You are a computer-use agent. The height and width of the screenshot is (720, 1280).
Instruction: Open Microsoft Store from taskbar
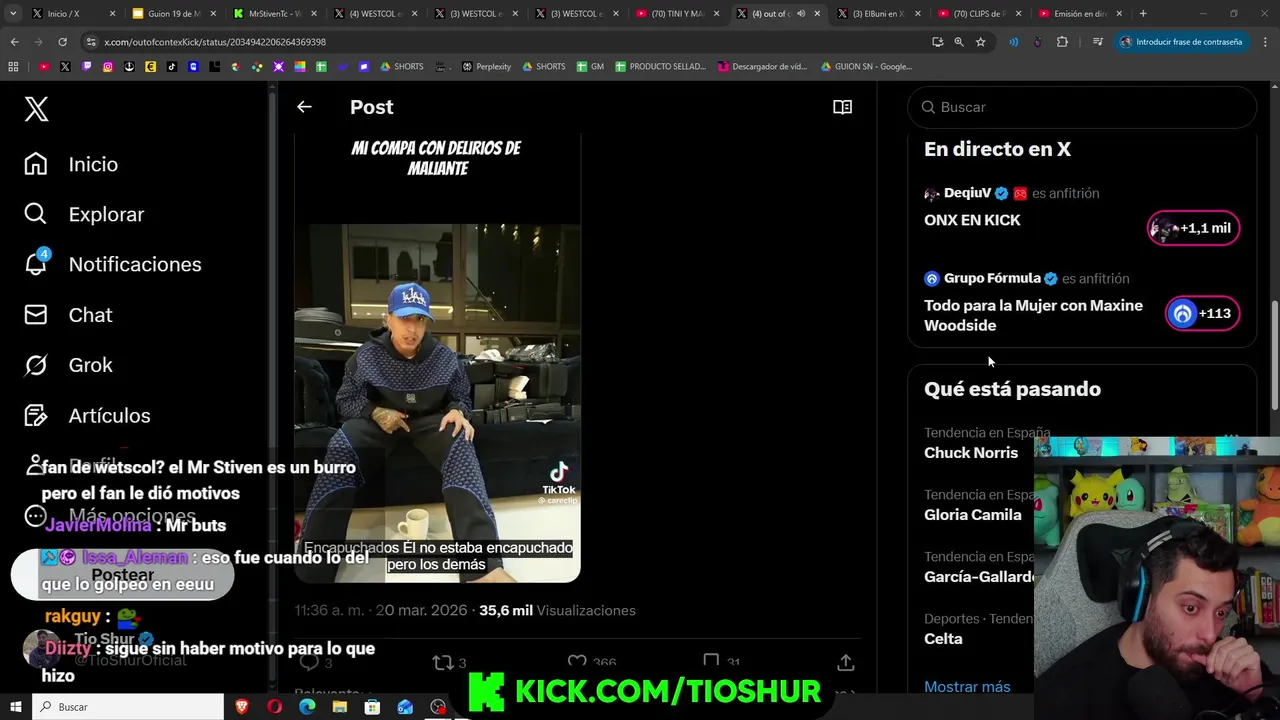click(372, 707)
